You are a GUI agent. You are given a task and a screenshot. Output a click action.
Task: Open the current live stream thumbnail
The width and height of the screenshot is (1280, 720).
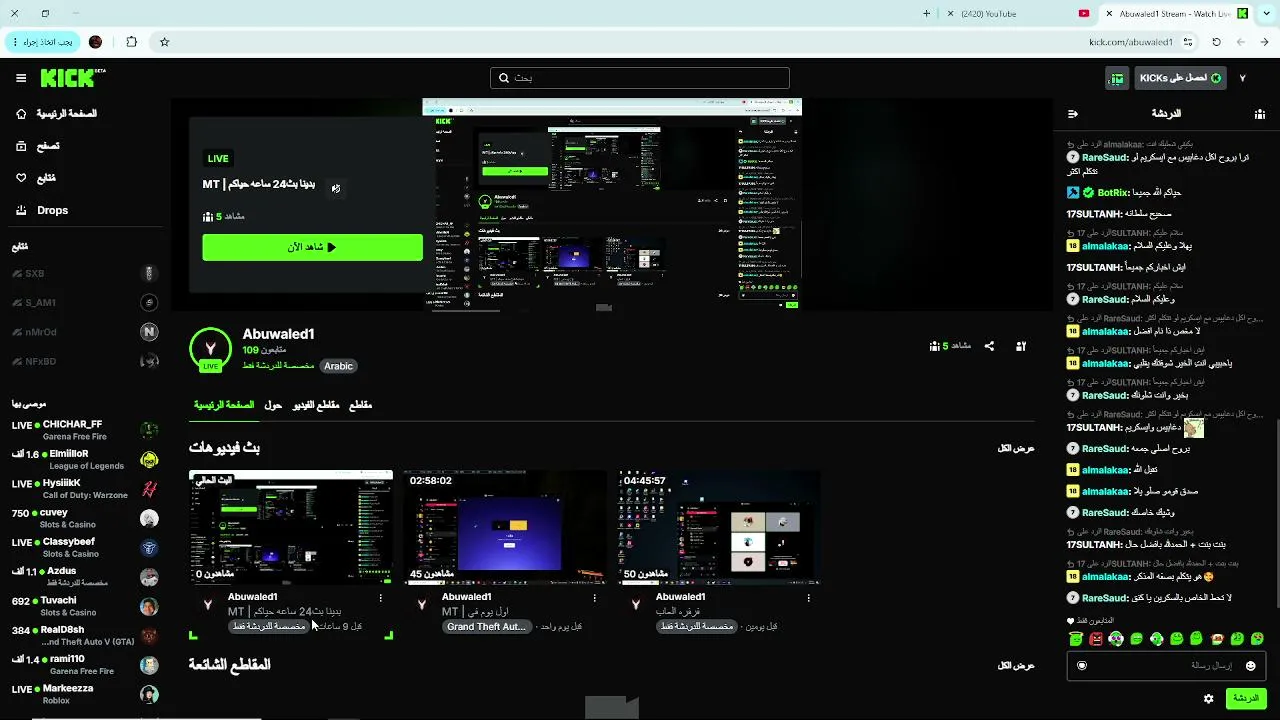tap(291, 527)
